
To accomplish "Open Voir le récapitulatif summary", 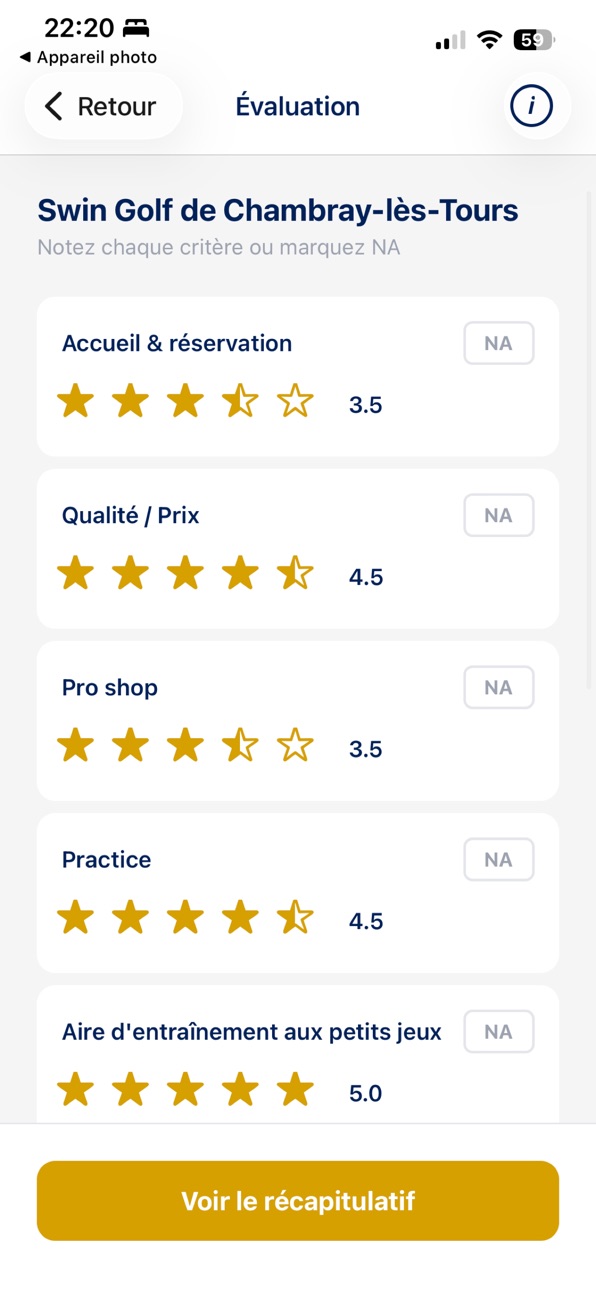I will [x=298, y=1201].
